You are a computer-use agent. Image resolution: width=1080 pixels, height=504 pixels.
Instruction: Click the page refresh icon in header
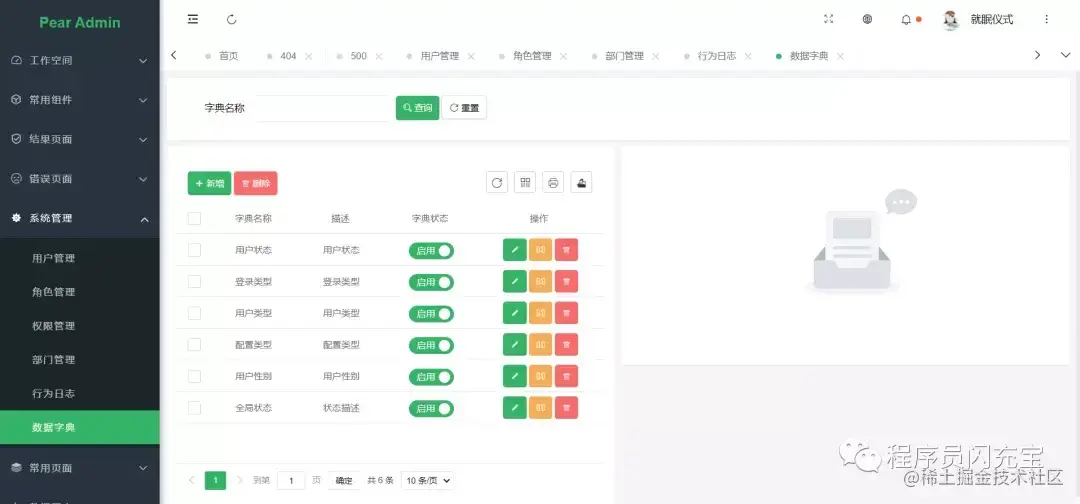click(x=231, y=19)
